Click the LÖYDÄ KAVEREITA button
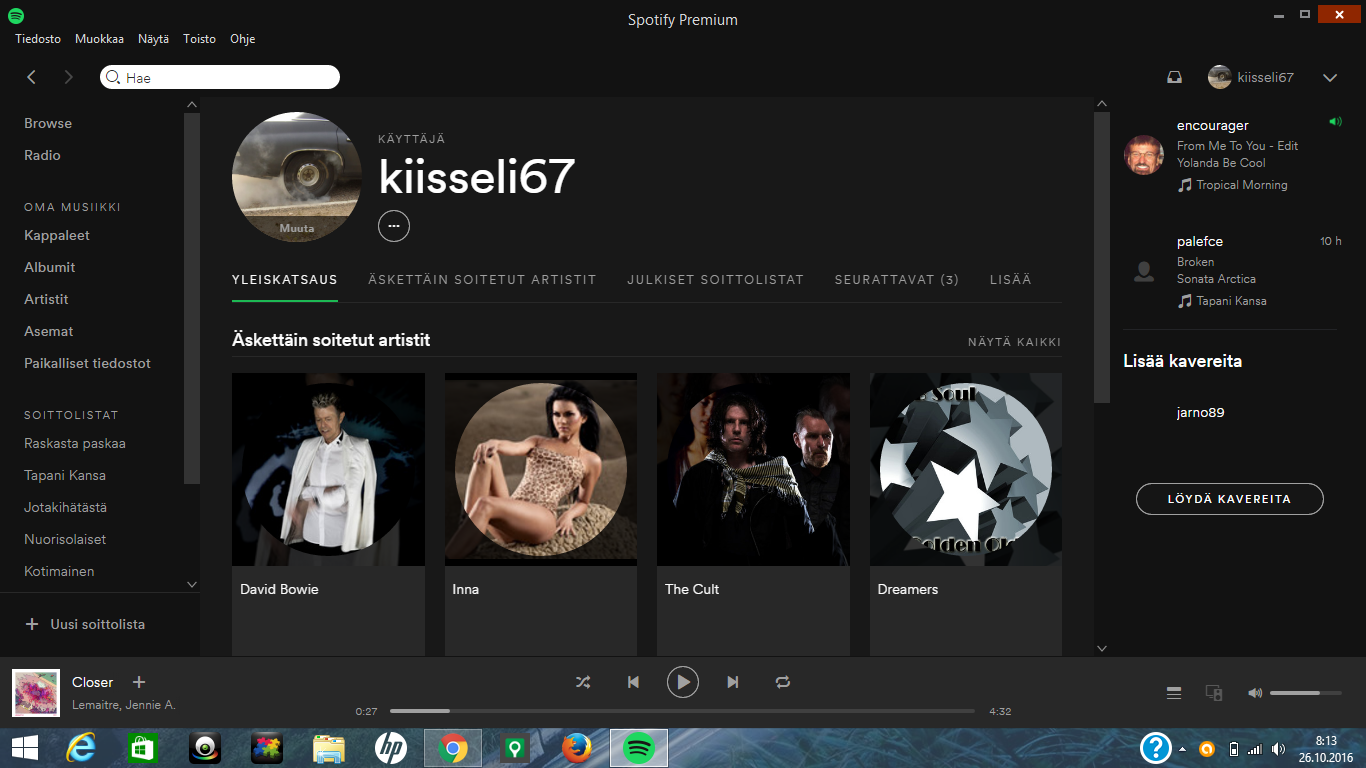1366x768 pixels. (1229, 499)
